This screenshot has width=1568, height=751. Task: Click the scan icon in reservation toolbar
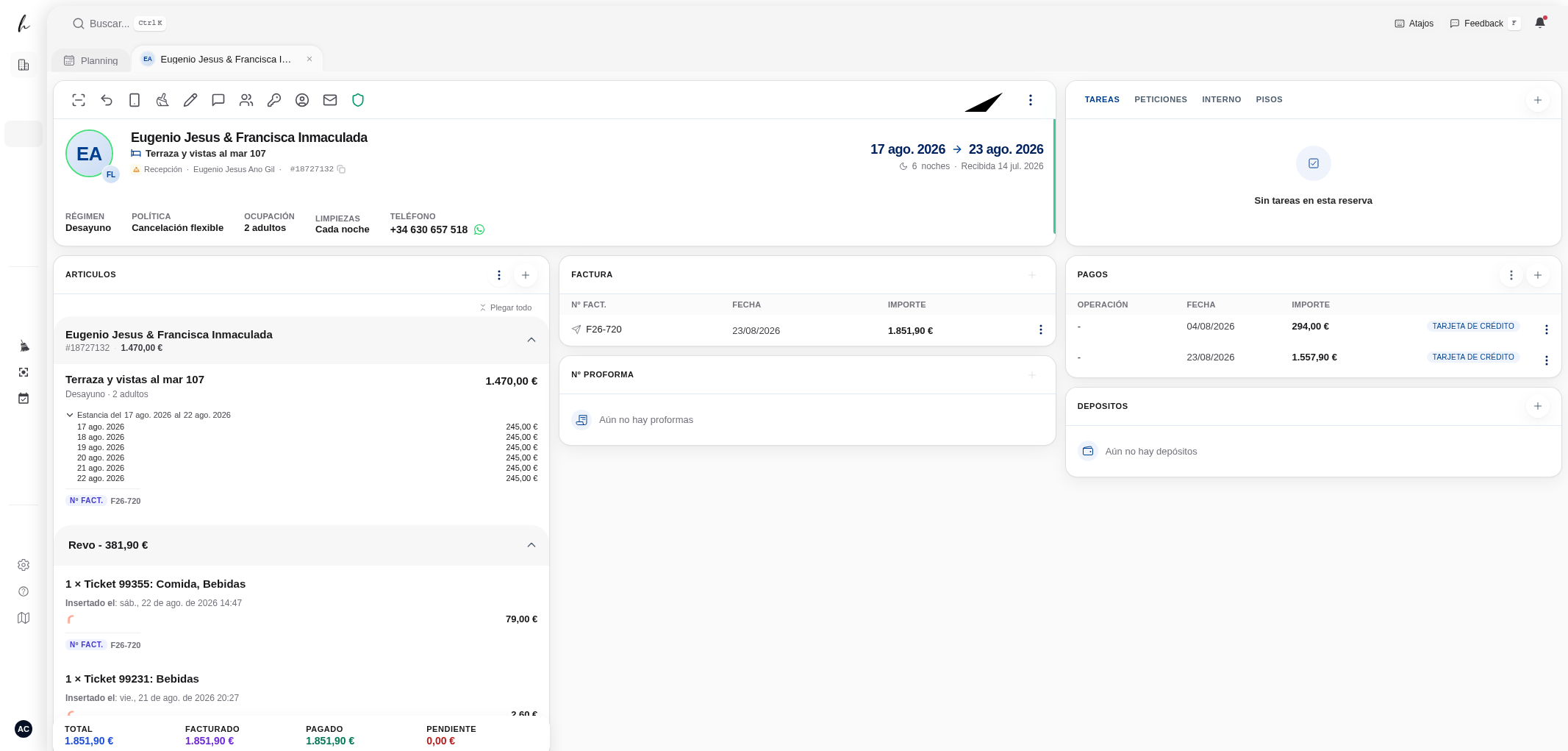(x=79, y=100)
